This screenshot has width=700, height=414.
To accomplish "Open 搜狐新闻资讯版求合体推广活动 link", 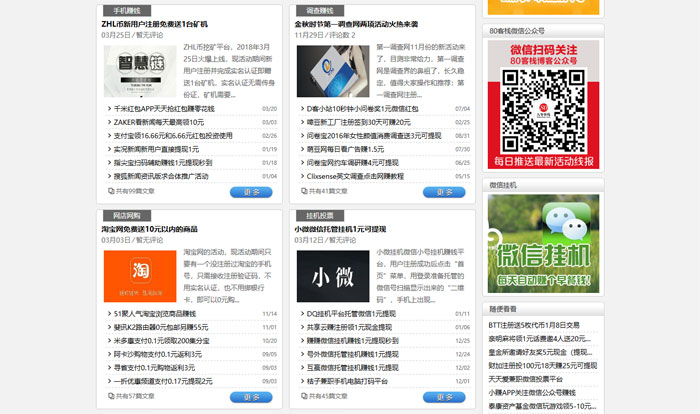I will click(161, 176).
